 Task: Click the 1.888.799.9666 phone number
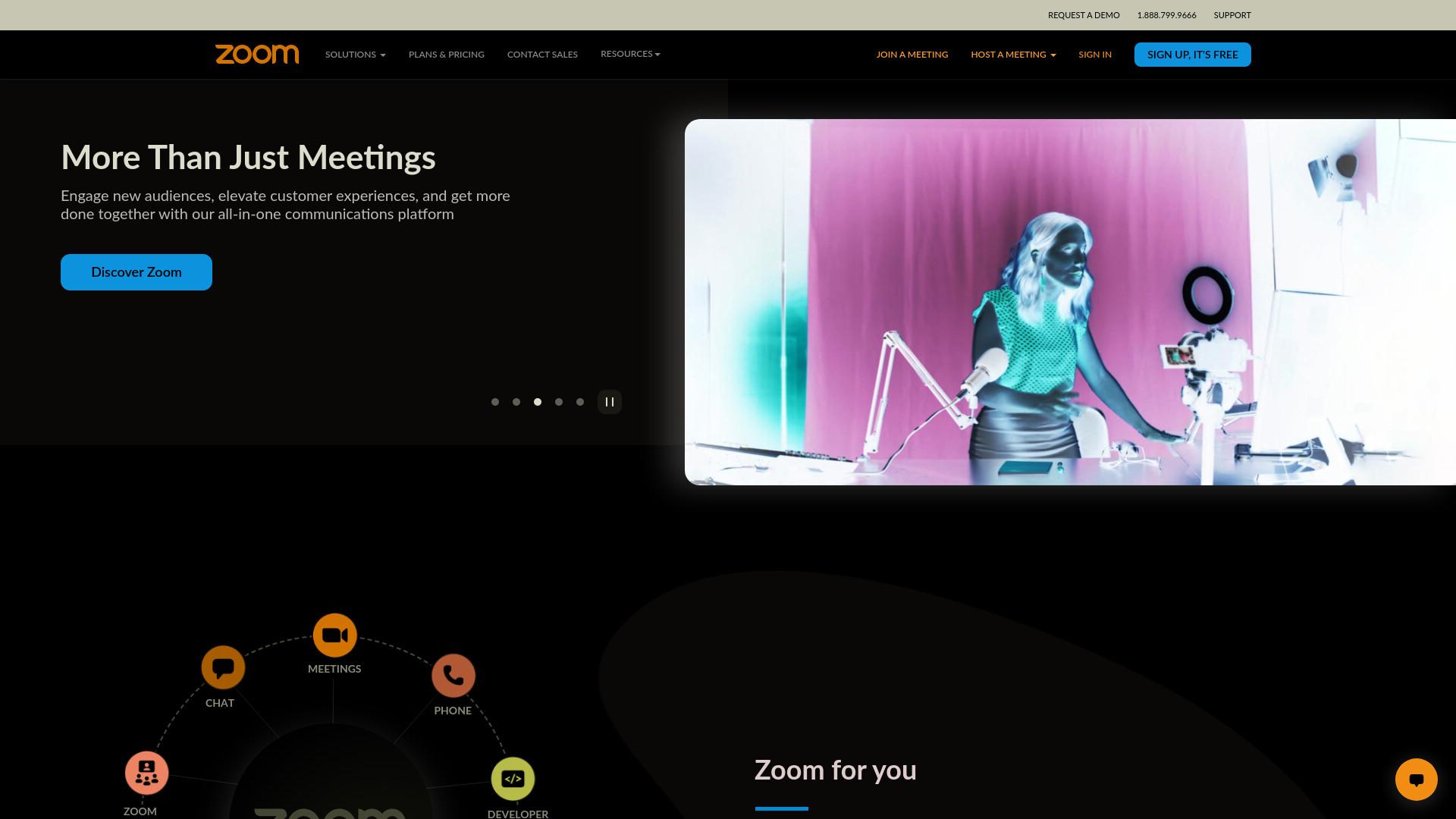[x=1166, y=15]
